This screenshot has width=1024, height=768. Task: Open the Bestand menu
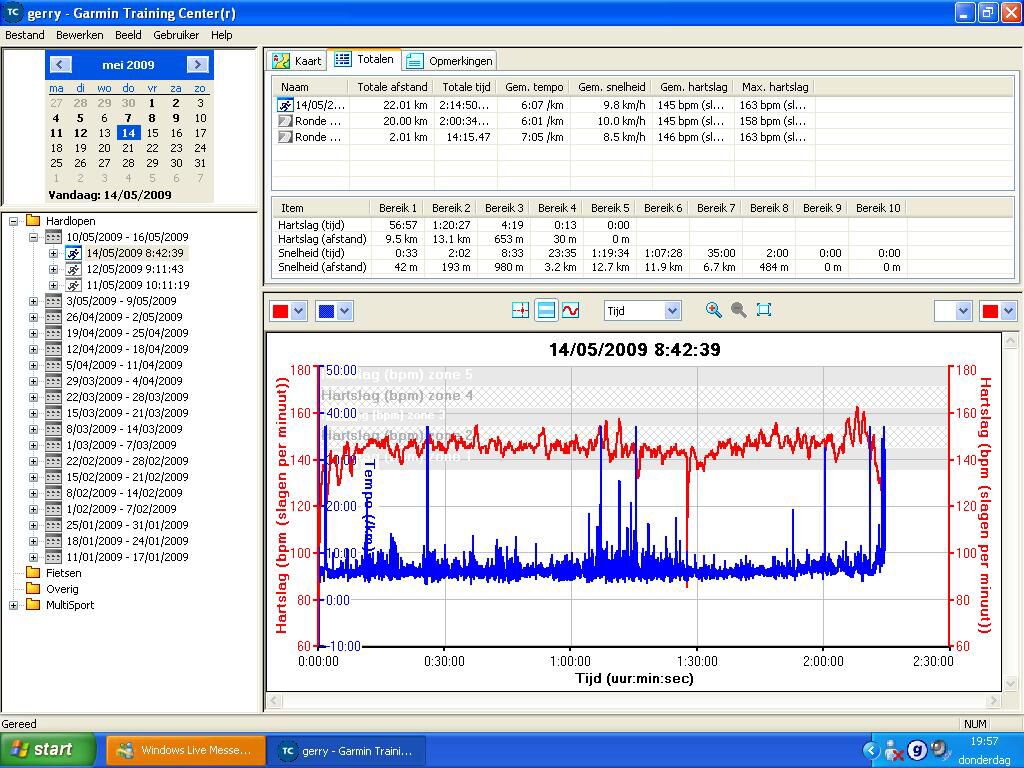(25, 35)
